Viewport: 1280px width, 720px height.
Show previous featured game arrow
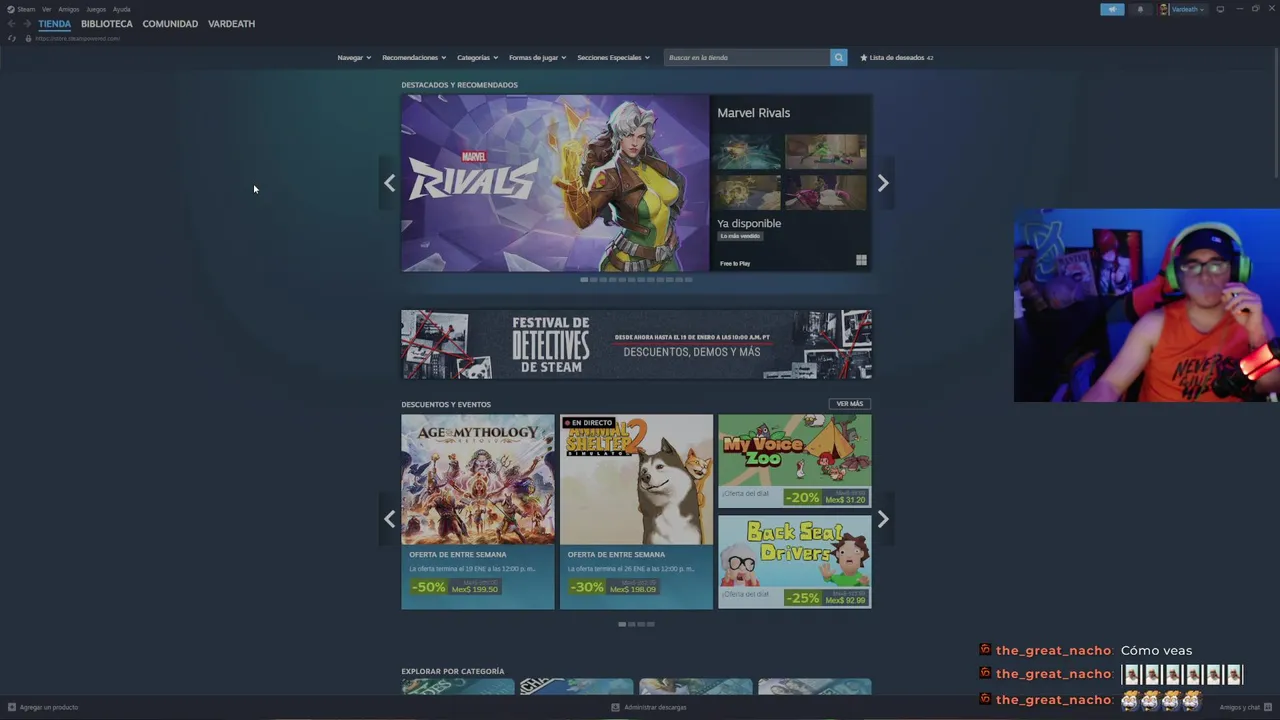[389, 183]
